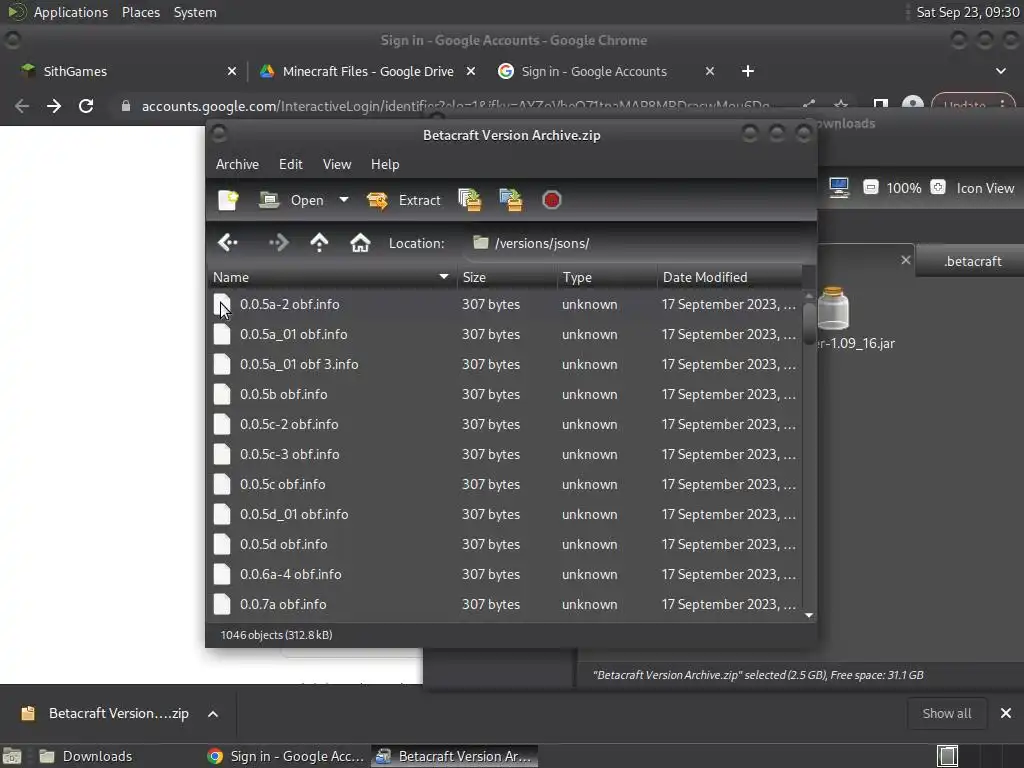1024x768 pixels.
Task: Click the new archive icon in toolbar
Action: pos(228,200)
